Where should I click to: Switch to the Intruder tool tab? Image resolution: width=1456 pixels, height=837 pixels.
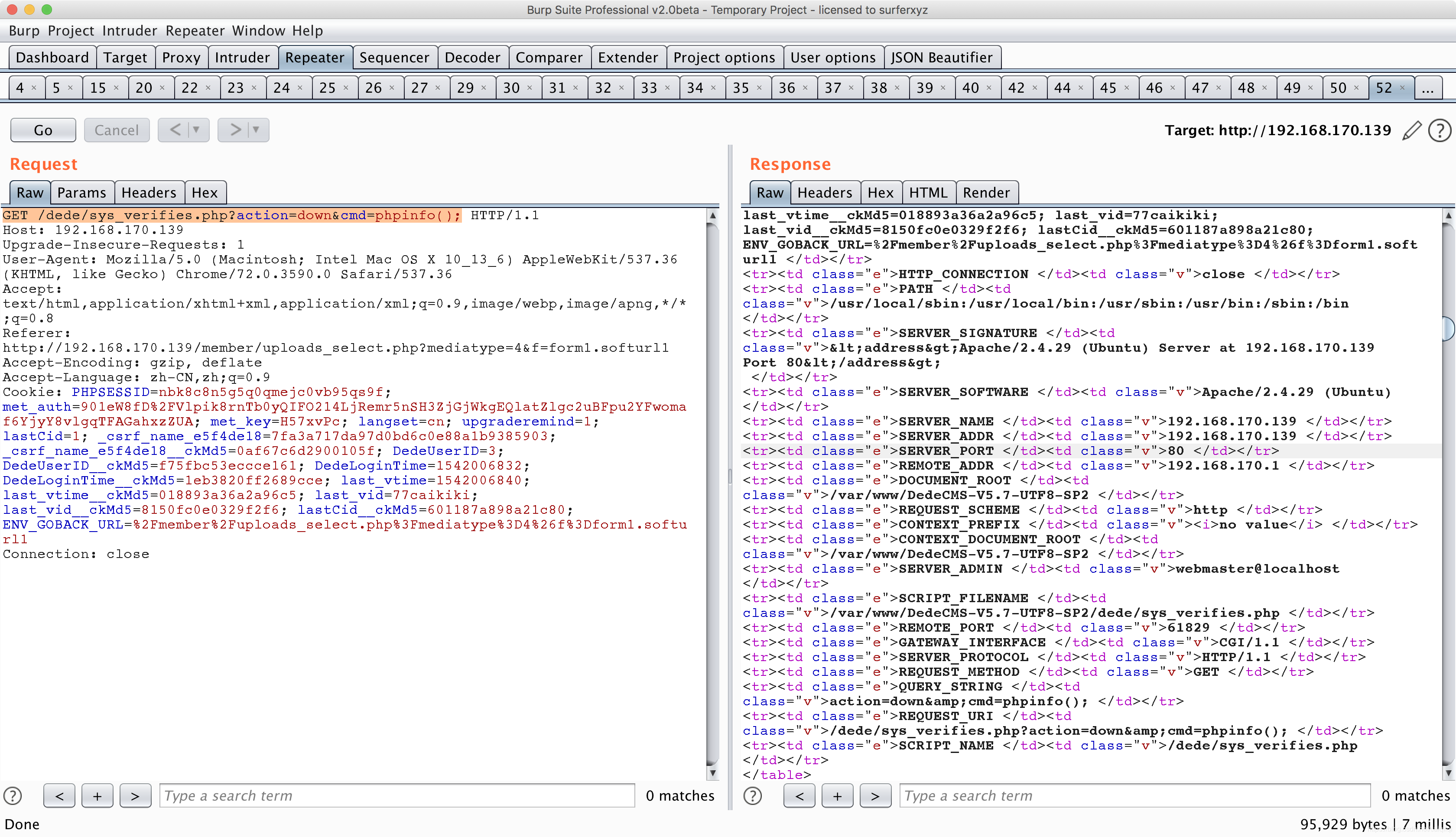[x=242, y=58]
